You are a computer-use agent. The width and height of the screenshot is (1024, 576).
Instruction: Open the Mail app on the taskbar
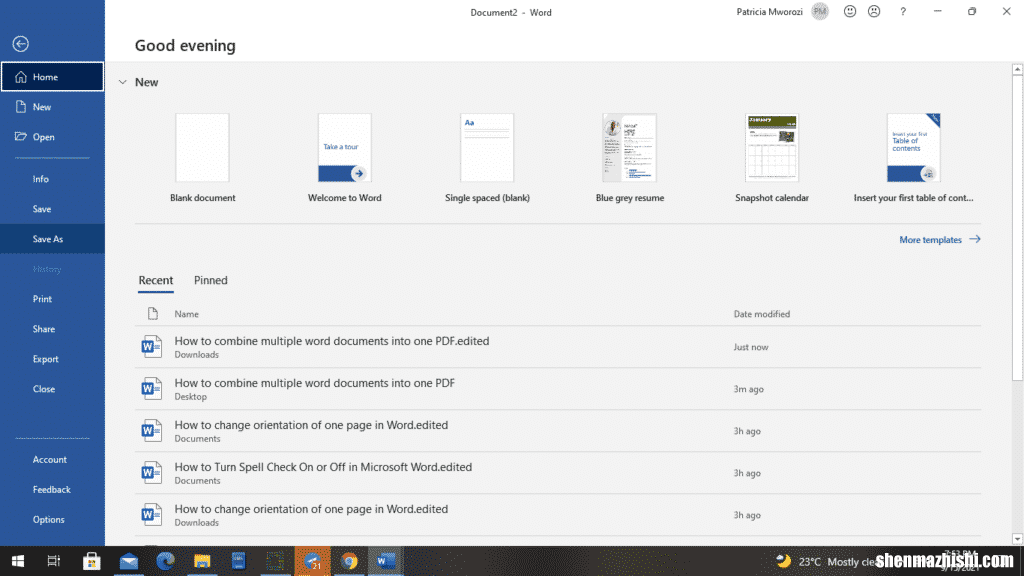(x=129, y=561)
